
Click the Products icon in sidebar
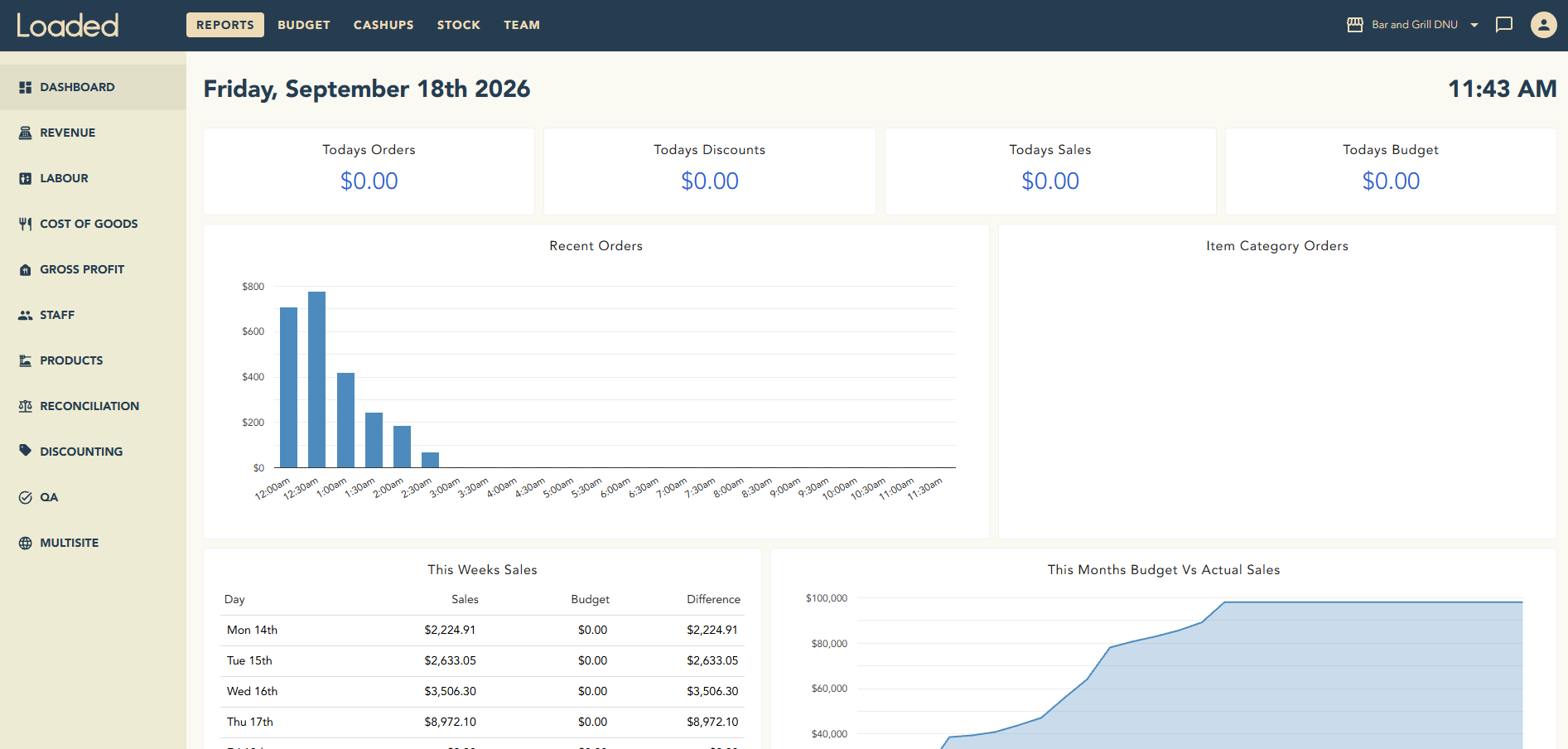pyautogui.click(x=26, y=360)
